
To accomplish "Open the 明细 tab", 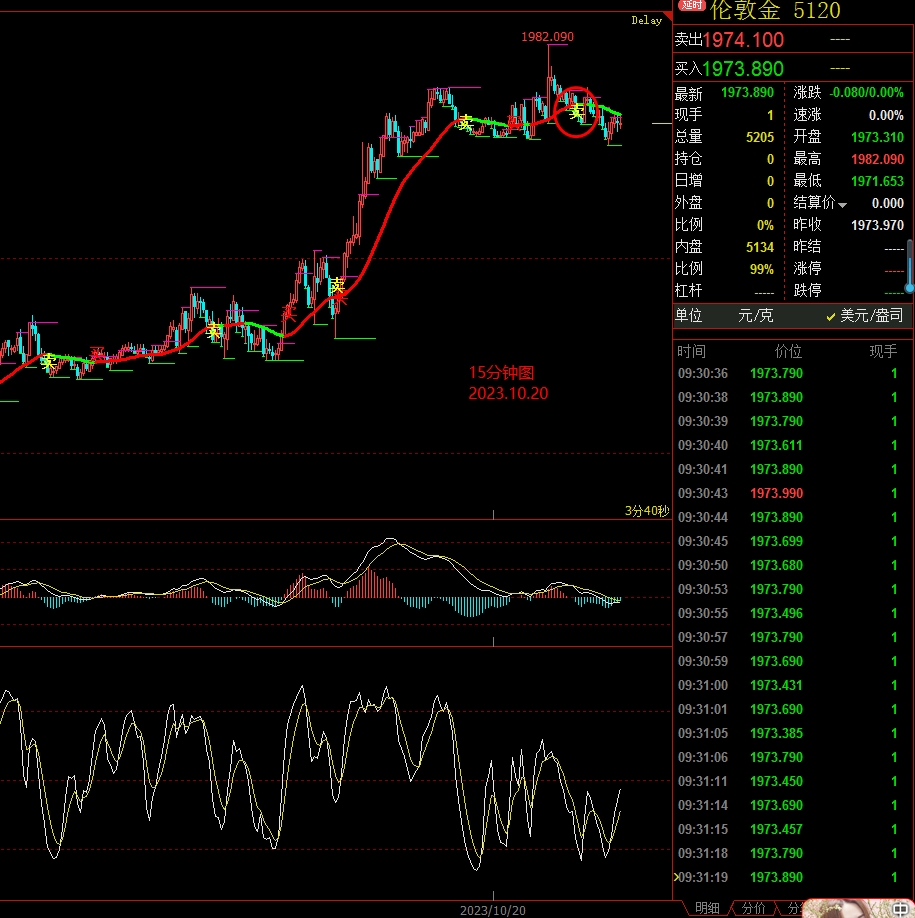I will [707, 908].
